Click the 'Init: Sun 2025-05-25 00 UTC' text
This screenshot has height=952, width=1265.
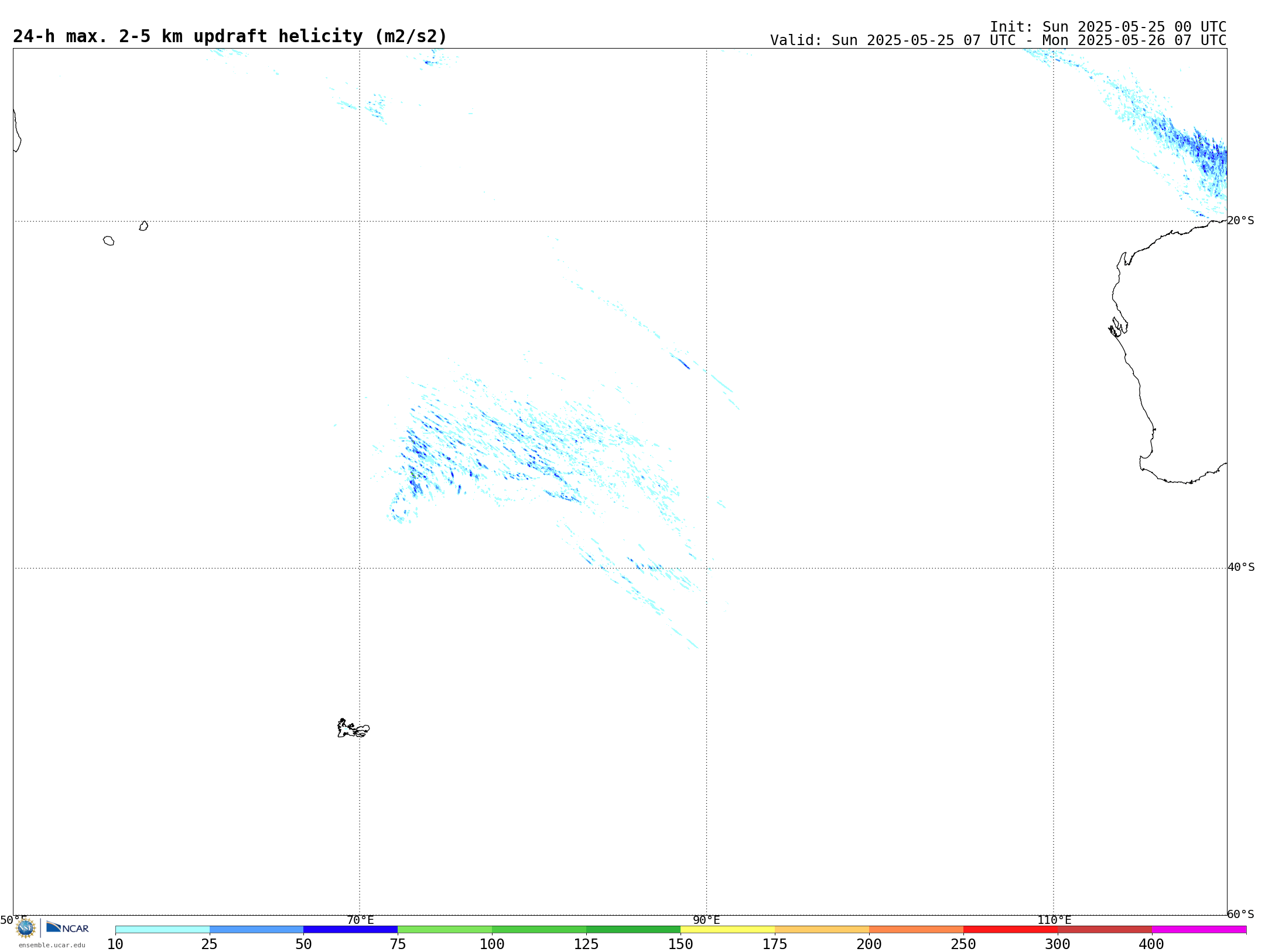(1108, 27)
